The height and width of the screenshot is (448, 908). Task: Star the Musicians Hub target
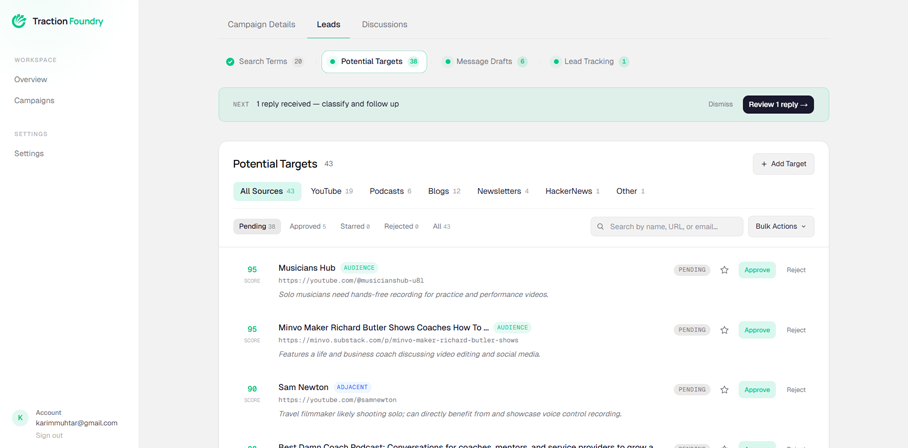click(724, 270)
